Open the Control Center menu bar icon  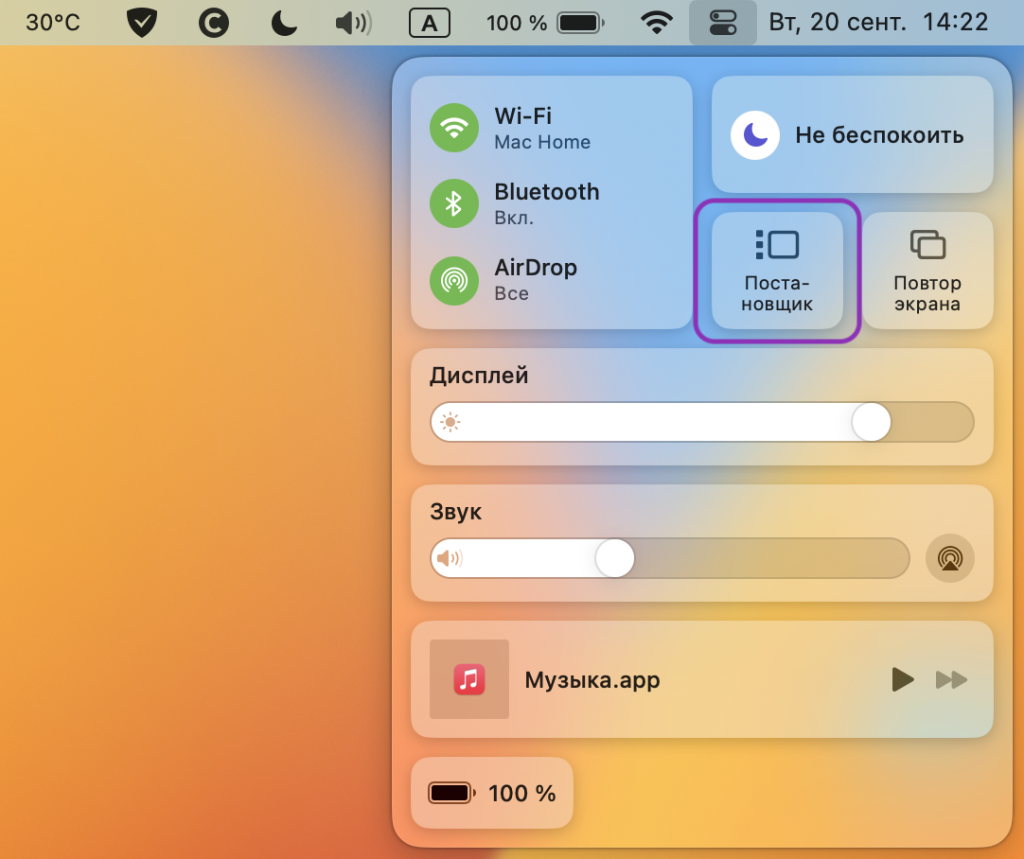[x=722, y=23]
